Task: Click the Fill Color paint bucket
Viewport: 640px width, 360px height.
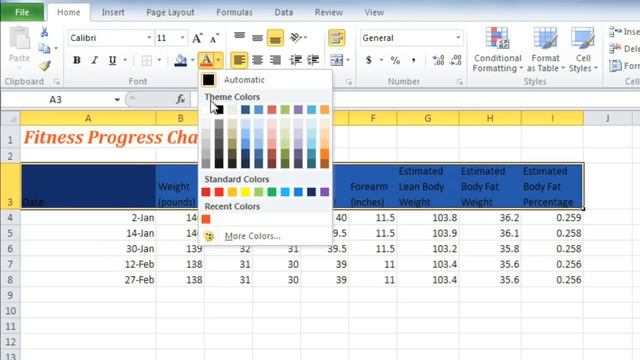Action: [x=181, y=60]
